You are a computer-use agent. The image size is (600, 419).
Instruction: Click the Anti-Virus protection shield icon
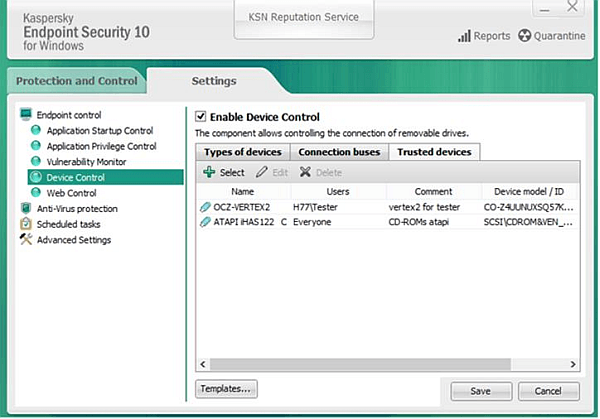point(26,208)
